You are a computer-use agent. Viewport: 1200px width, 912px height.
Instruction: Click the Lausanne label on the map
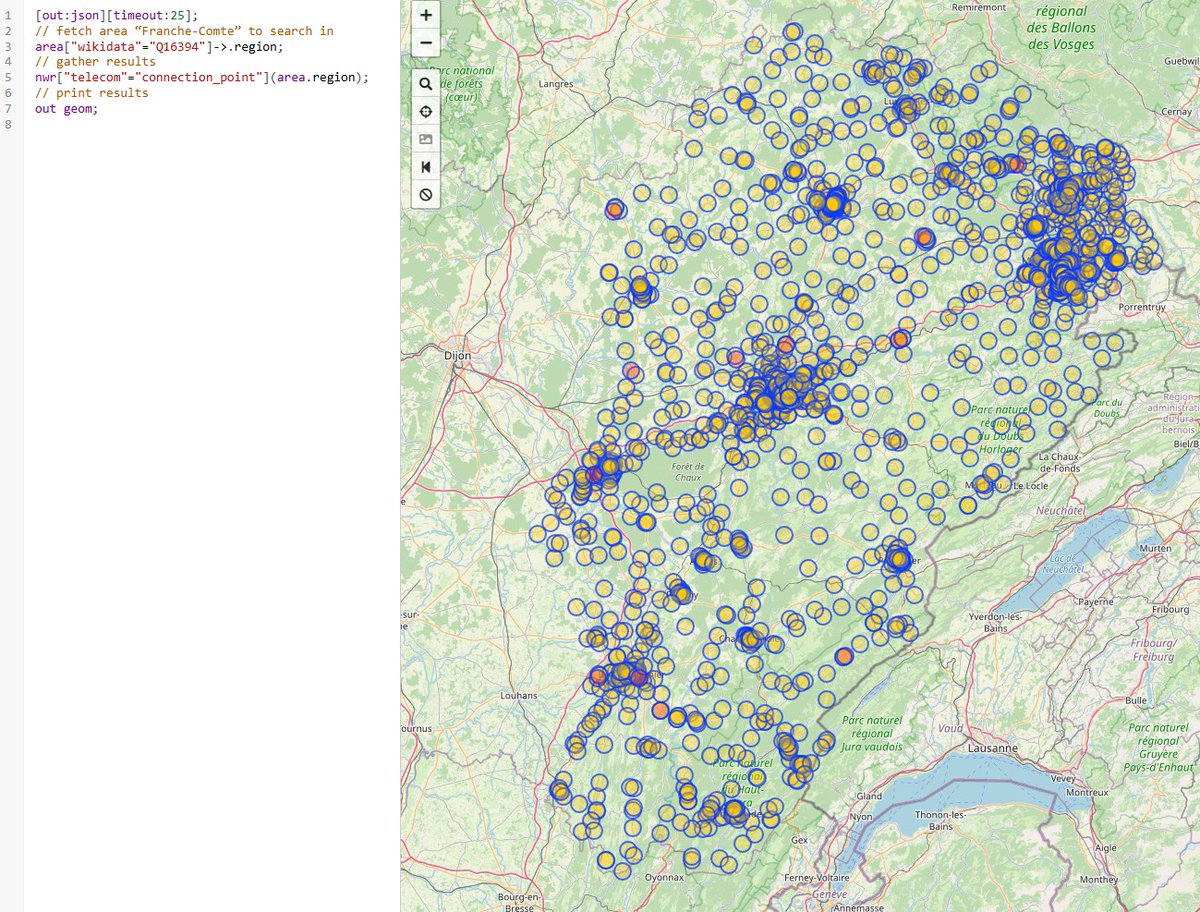pyautogui.click(x=994, y=748)
